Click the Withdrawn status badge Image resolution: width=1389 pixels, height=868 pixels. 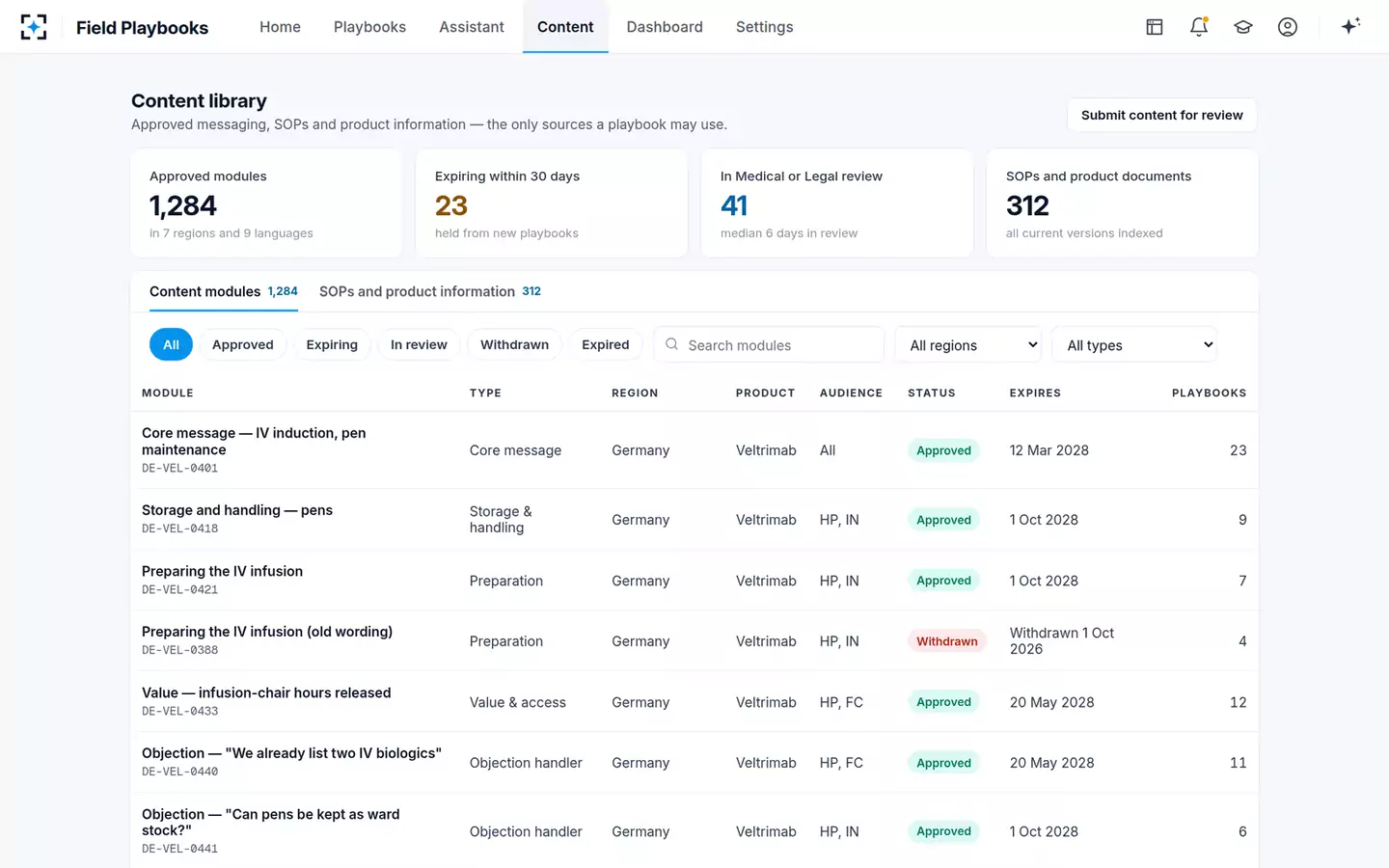946,641
